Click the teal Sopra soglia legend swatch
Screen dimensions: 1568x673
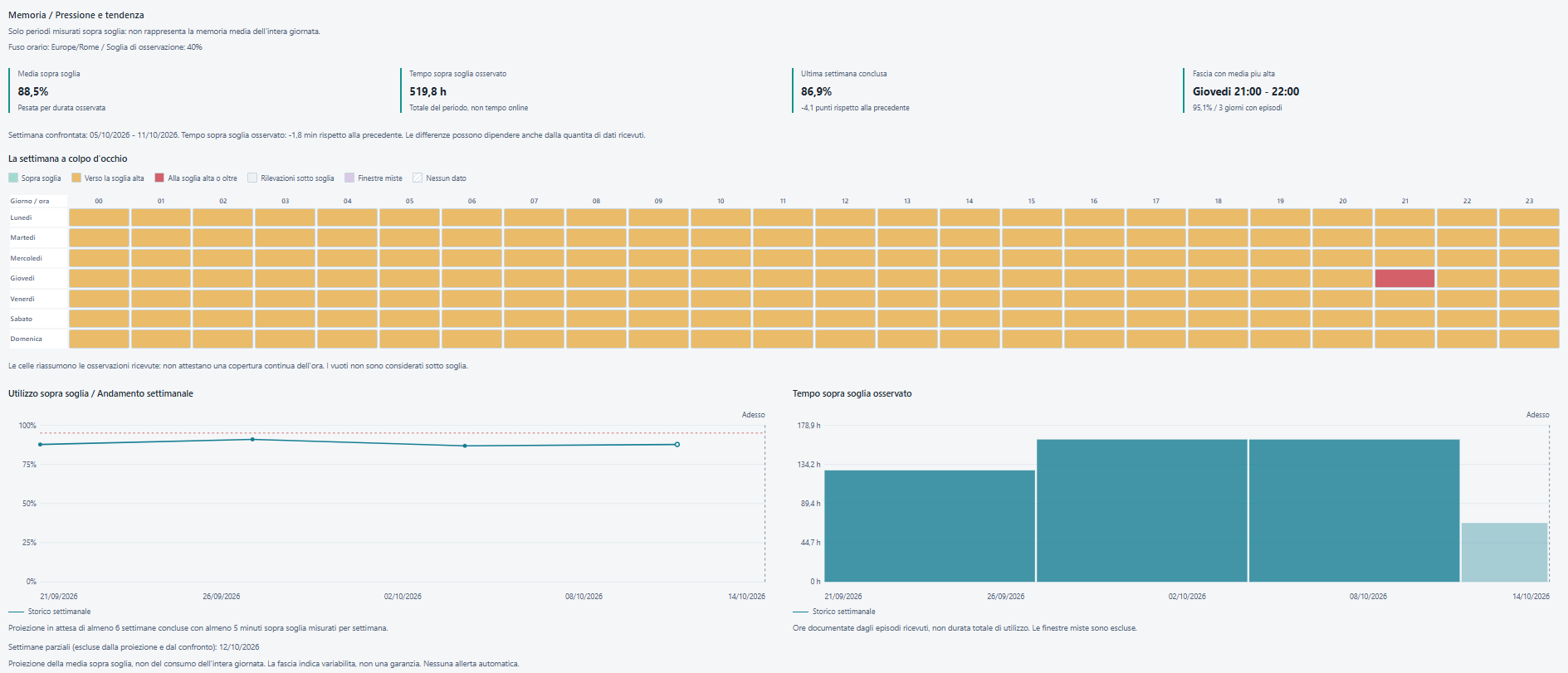pyautogui.click(x=13, y=178)
